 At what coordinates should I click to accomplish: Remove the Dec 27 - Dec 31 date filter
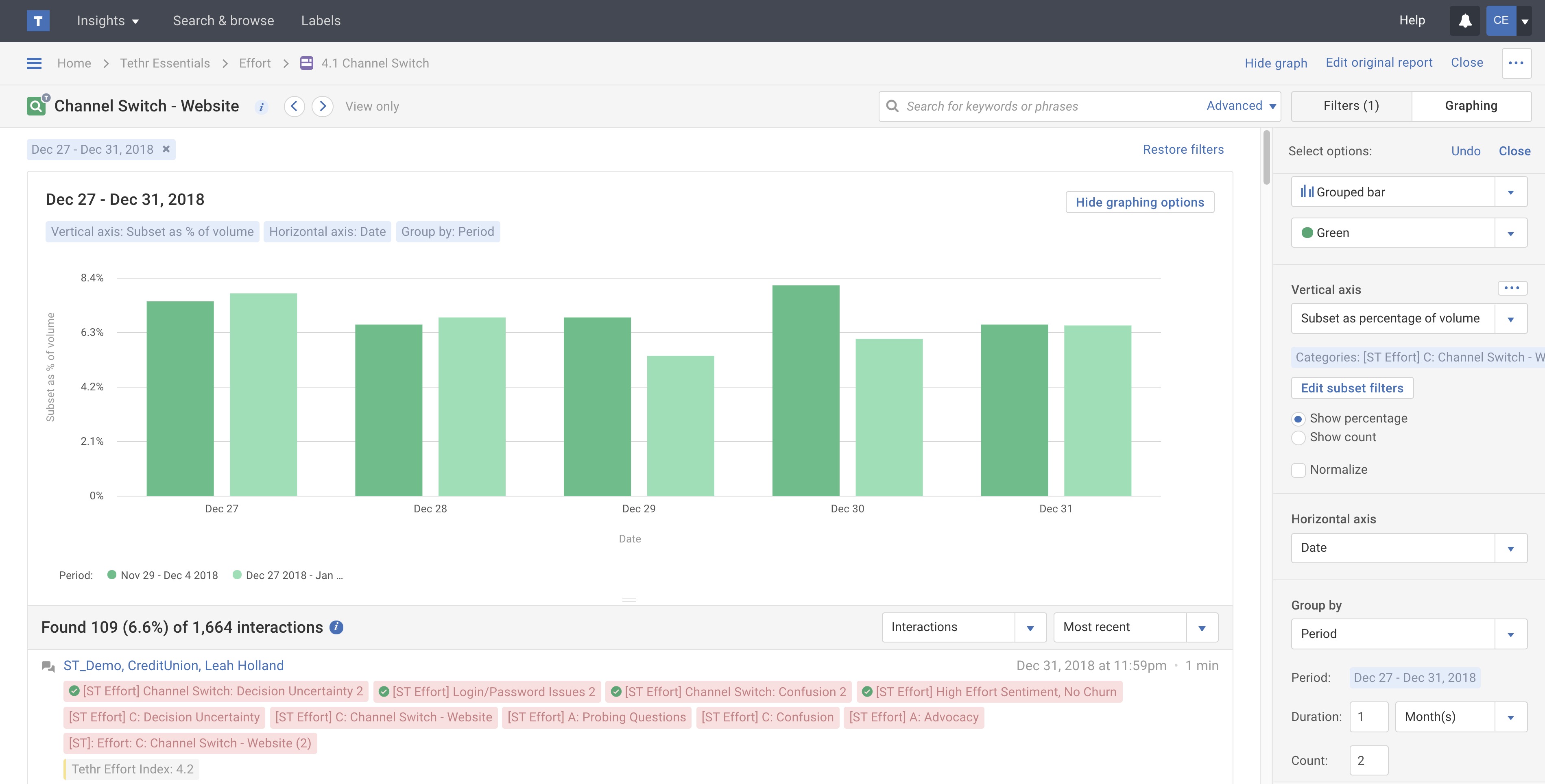point(166,149)
